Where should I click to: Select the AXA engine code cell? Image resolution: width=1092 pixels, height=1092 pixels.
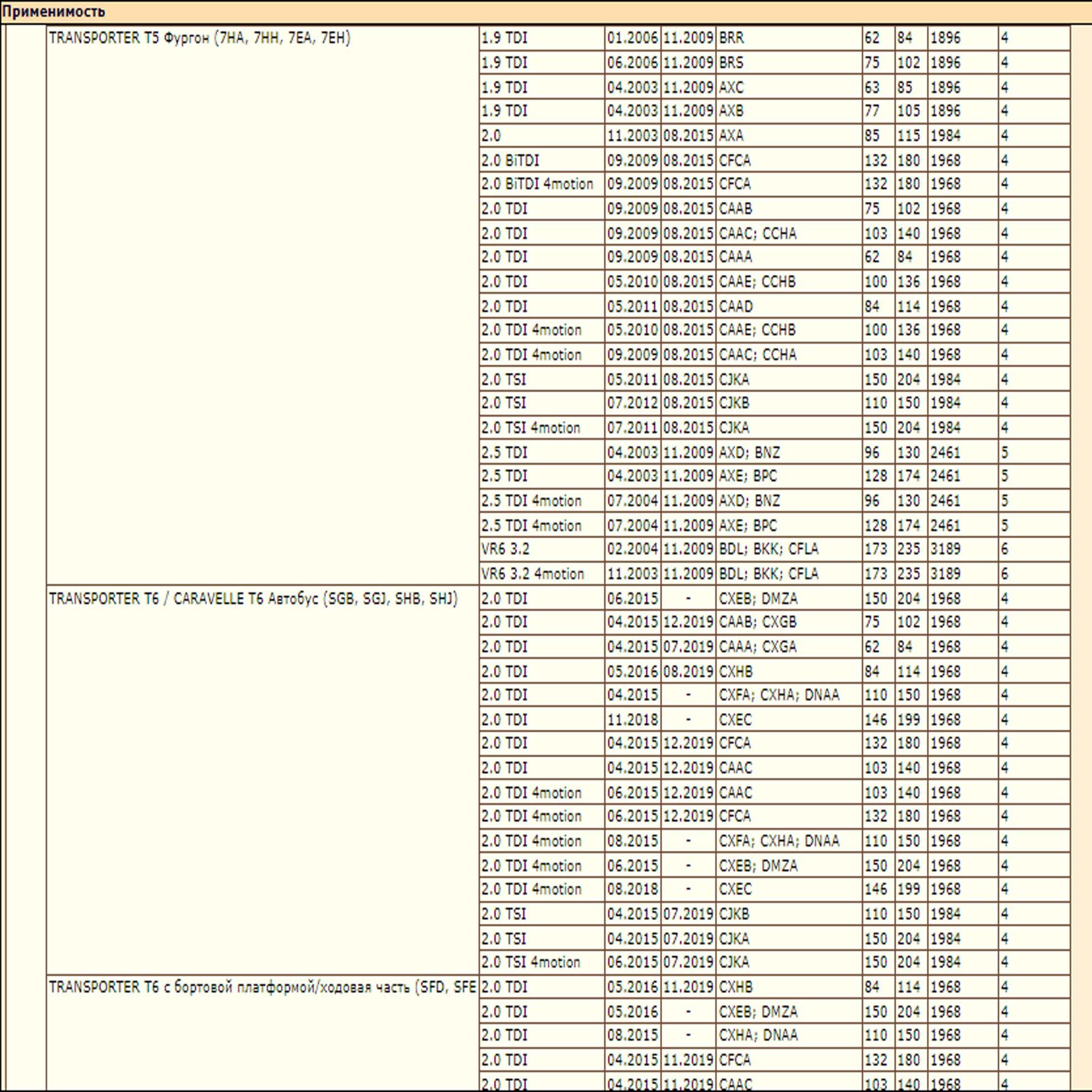pyautogui.click(x=731, y=136)
